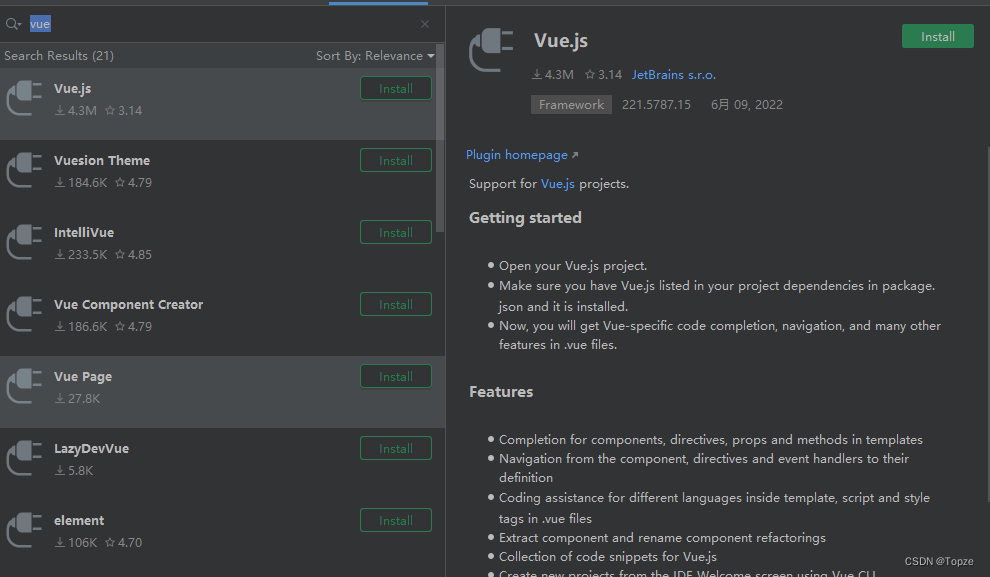
Task: Click the Getting started heading
Action: [x=525, y=218]
